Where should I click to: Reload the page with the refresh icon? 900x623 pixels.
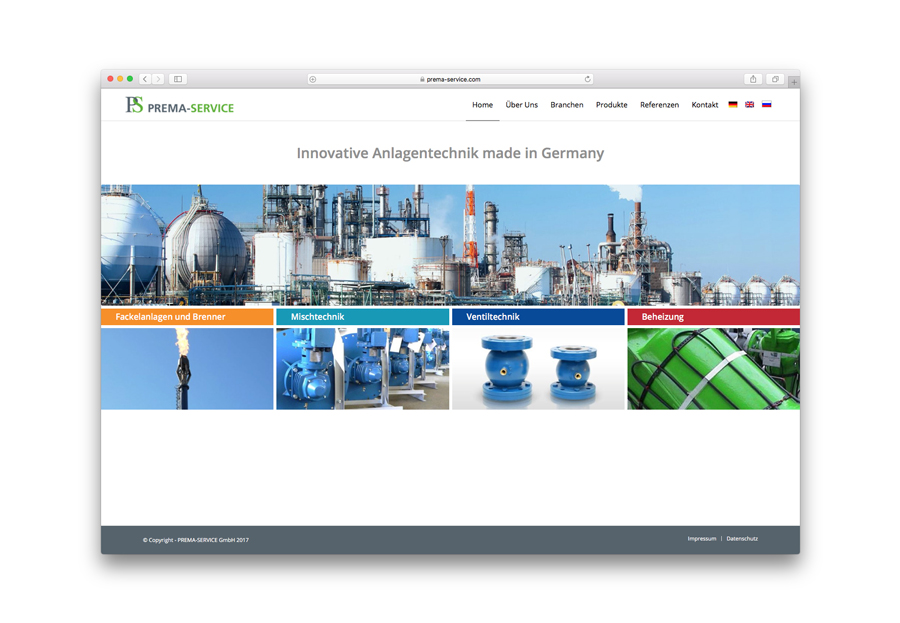pos(587,79)
